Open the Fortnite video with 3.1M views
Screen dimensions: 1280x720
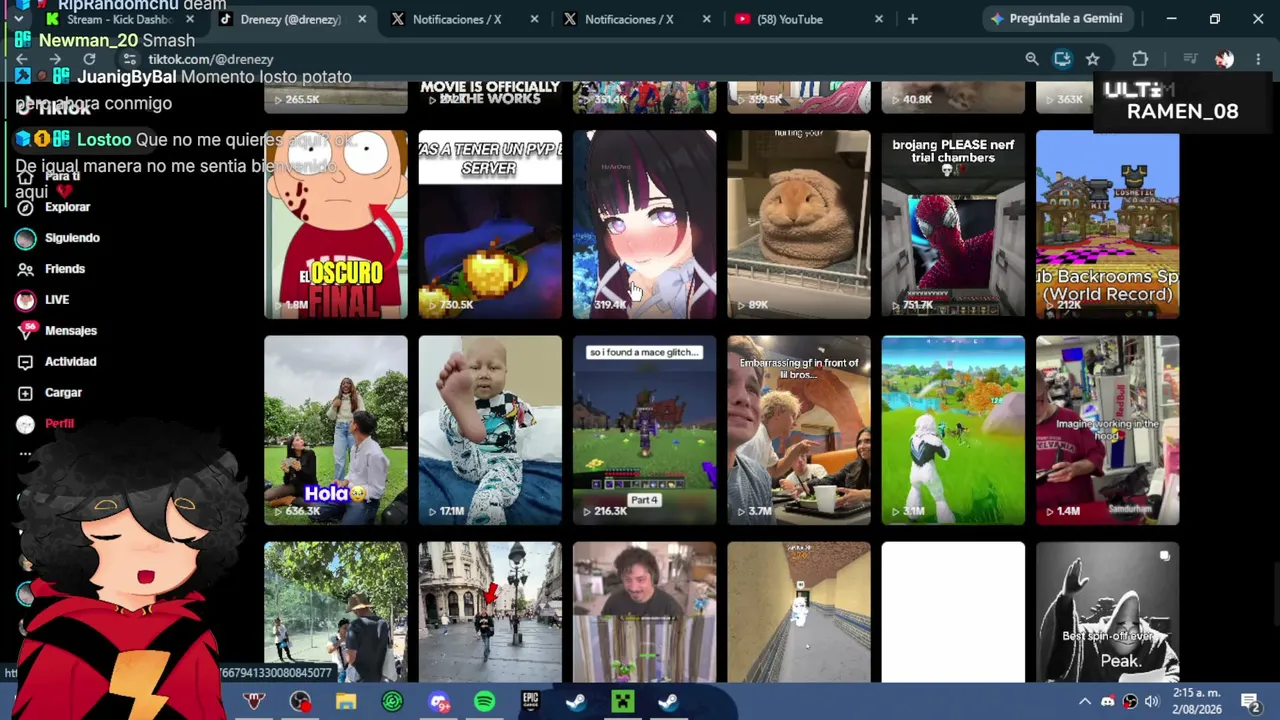(953, 430)
